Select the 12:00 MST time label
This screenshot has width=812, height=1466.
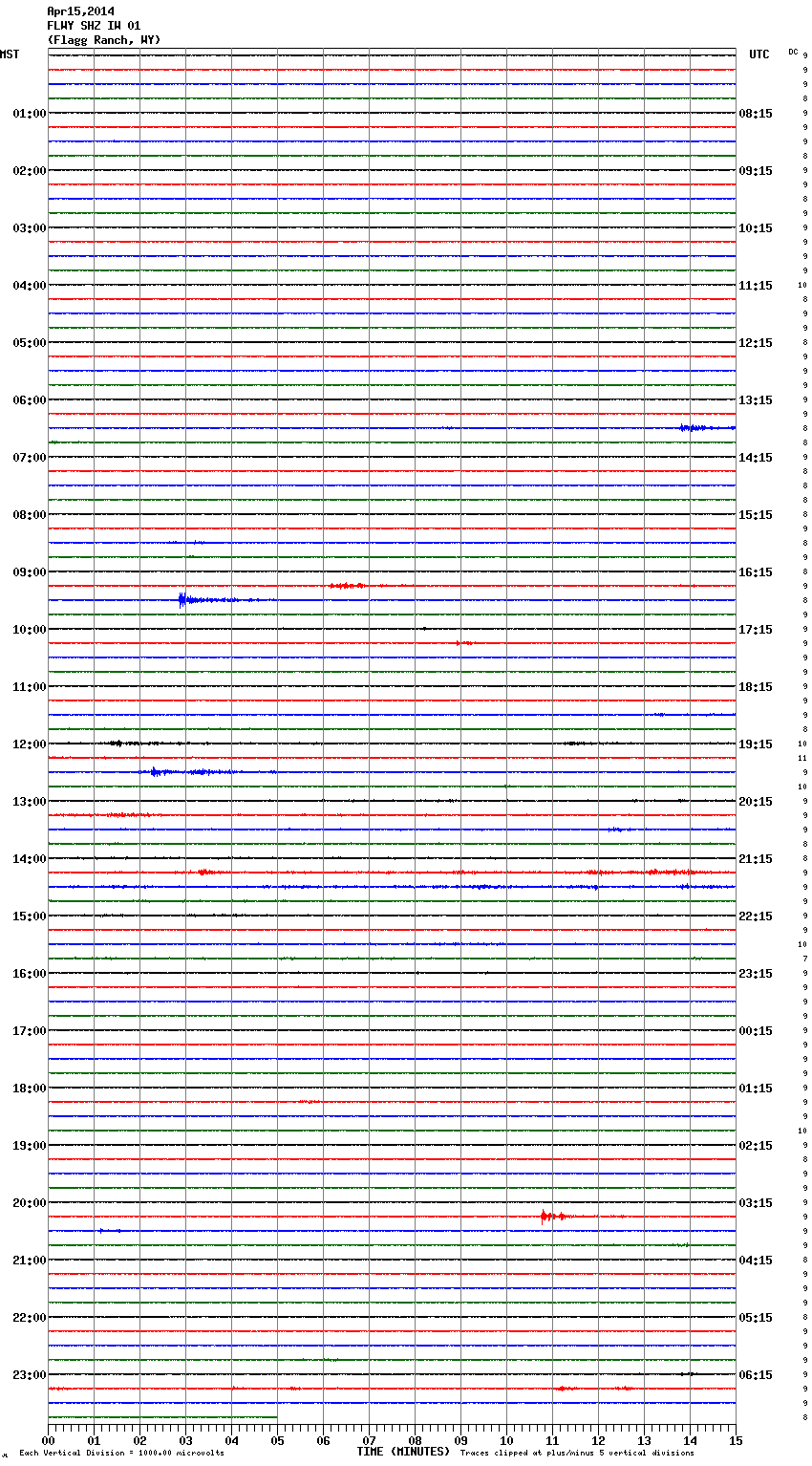pos(30,744)
